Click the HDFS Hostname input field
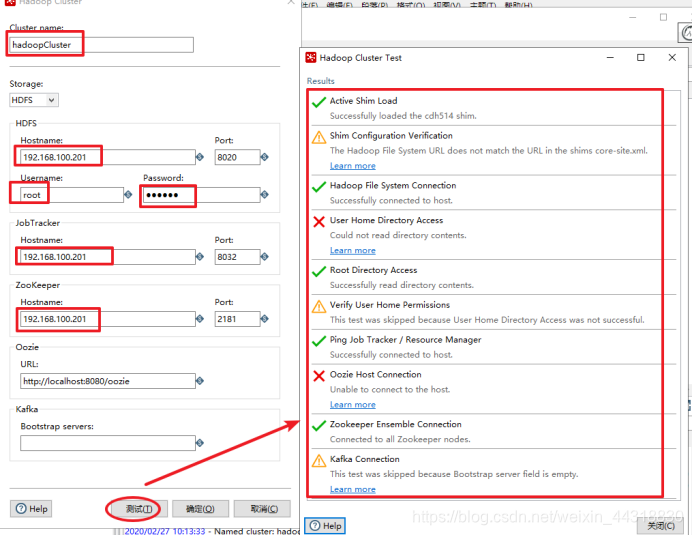Screen dimensions: 693x535 click(x=108, y=157)
